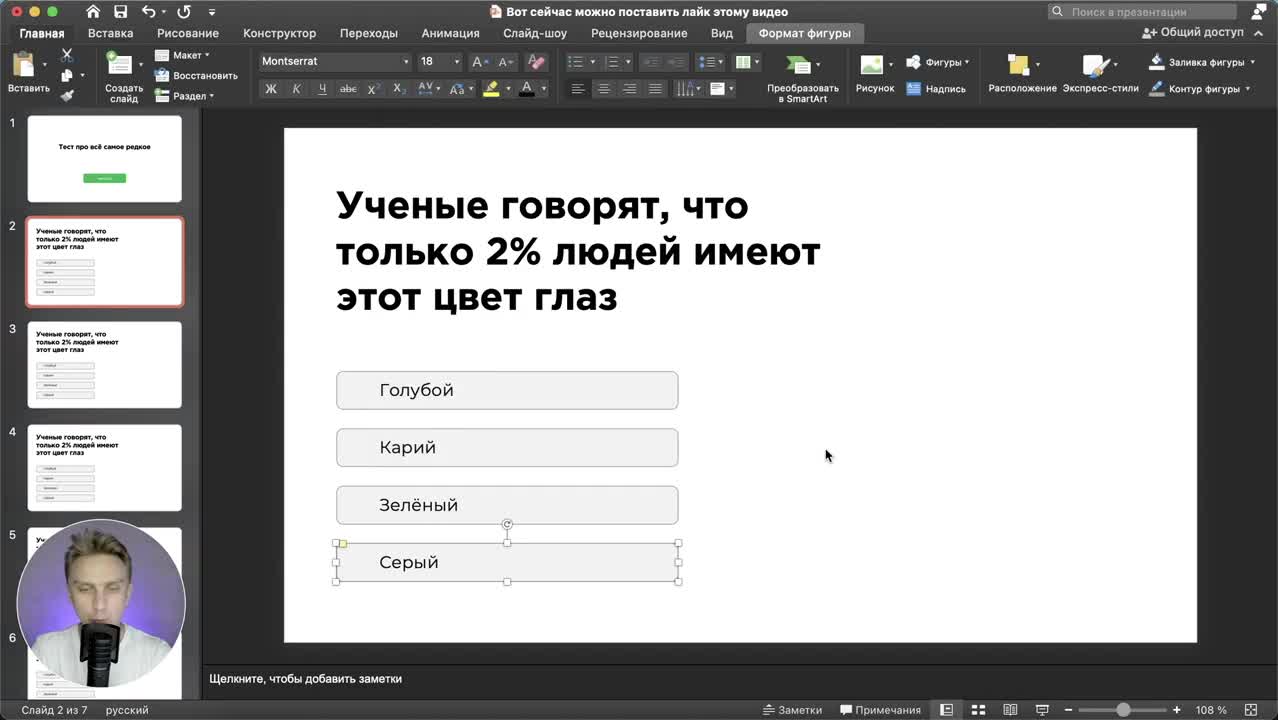The image size is (1278, 720).
Task: Decrease the font size
Action: tap(506, 62)
